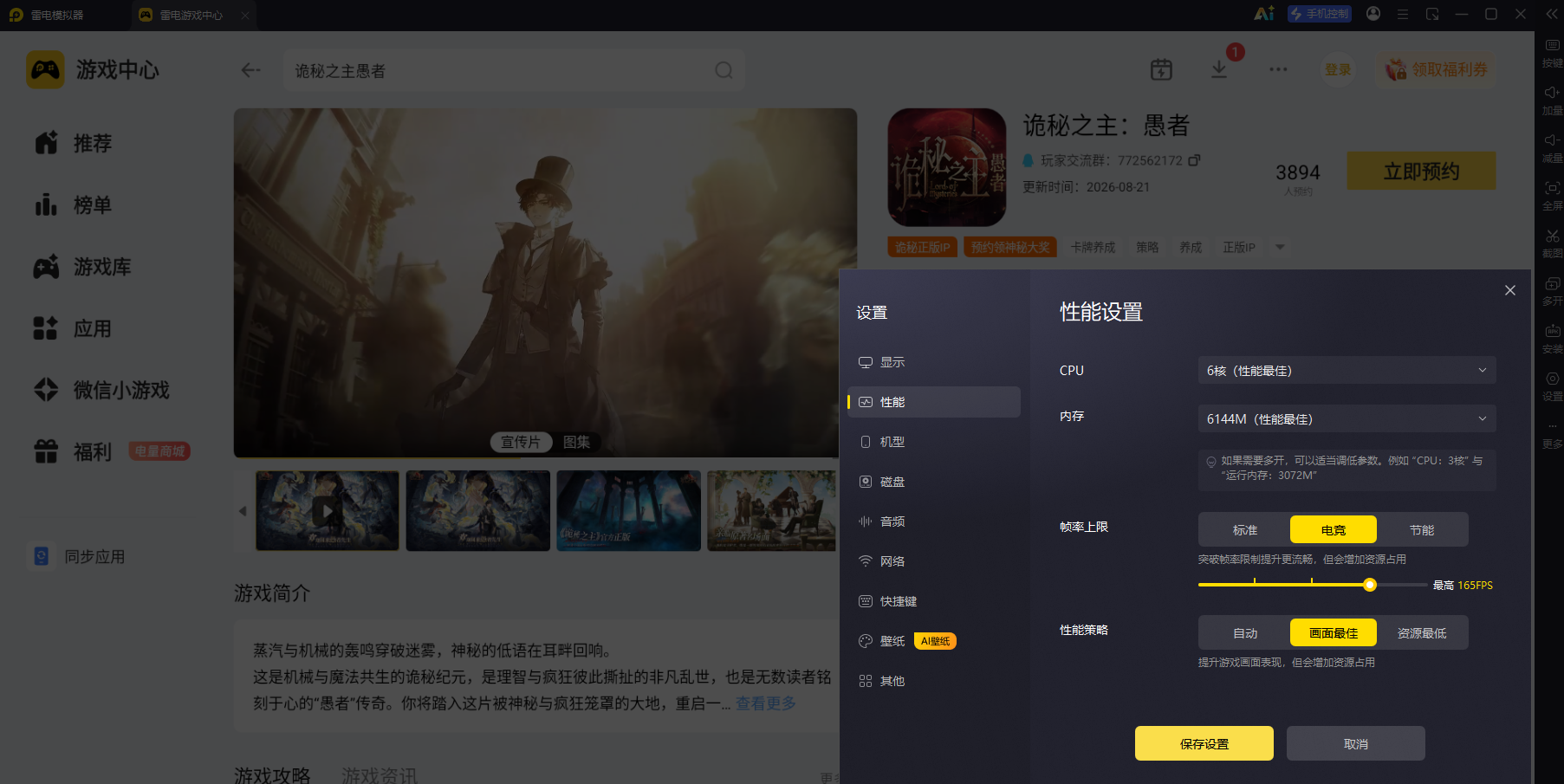Click 保存设置 button
Screen dimensions: 1564x784
(1204, 743)
